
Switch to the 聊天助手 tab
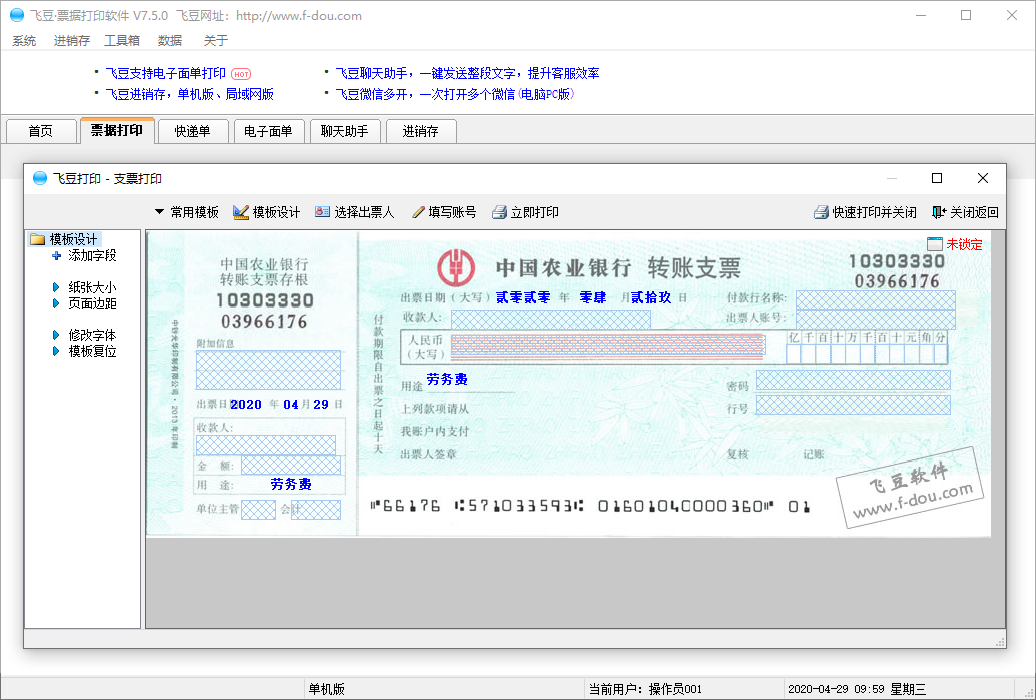[x=344, y=131]
